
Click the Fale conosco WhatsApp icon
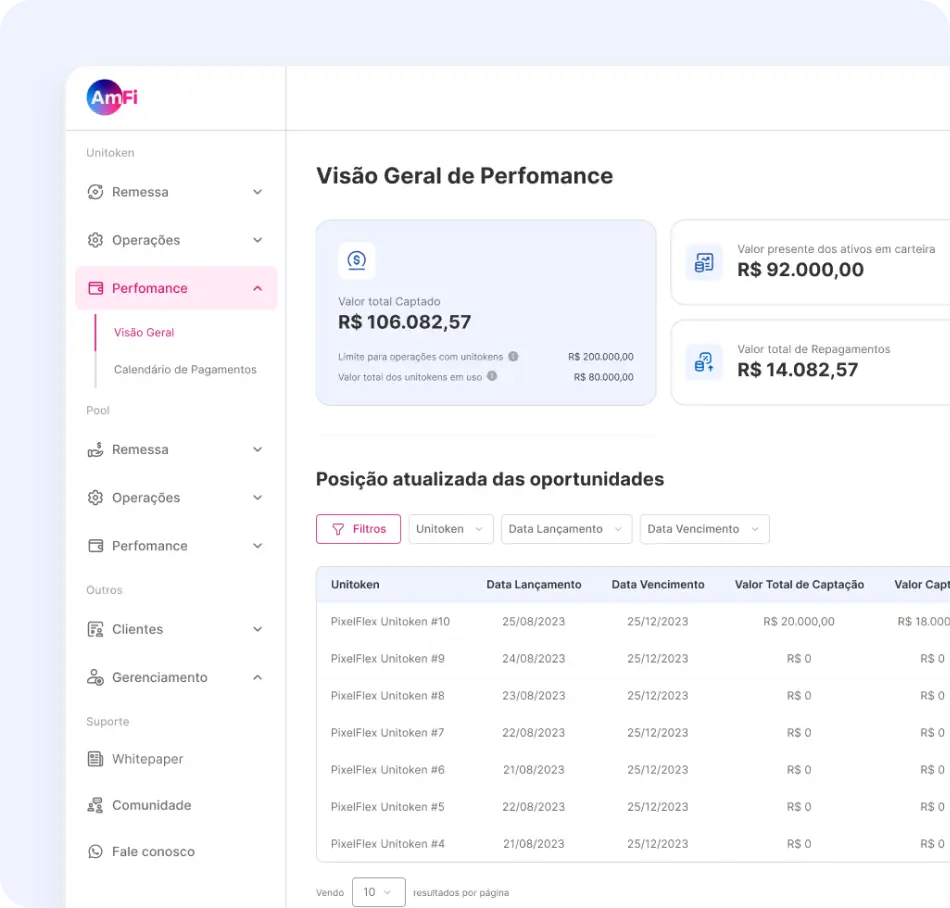click(96, 852)
